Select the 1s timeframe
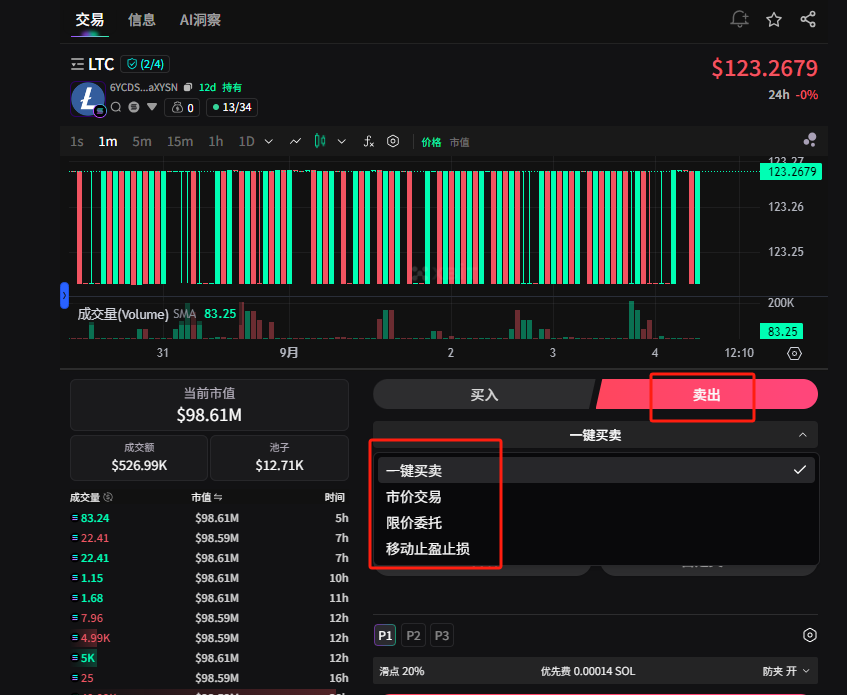This screenshot has width=847, height=695. click(77, 141)
